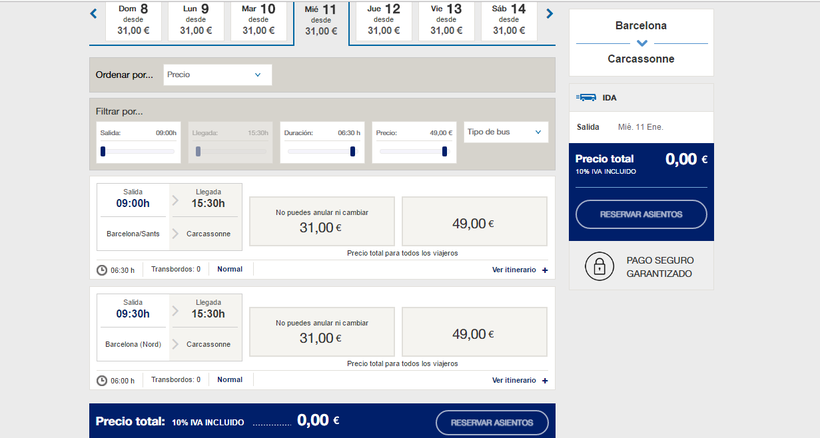Go to previous dates with left arrow
The width and height of the screenshot is (820, 438).
click(94, 14)
